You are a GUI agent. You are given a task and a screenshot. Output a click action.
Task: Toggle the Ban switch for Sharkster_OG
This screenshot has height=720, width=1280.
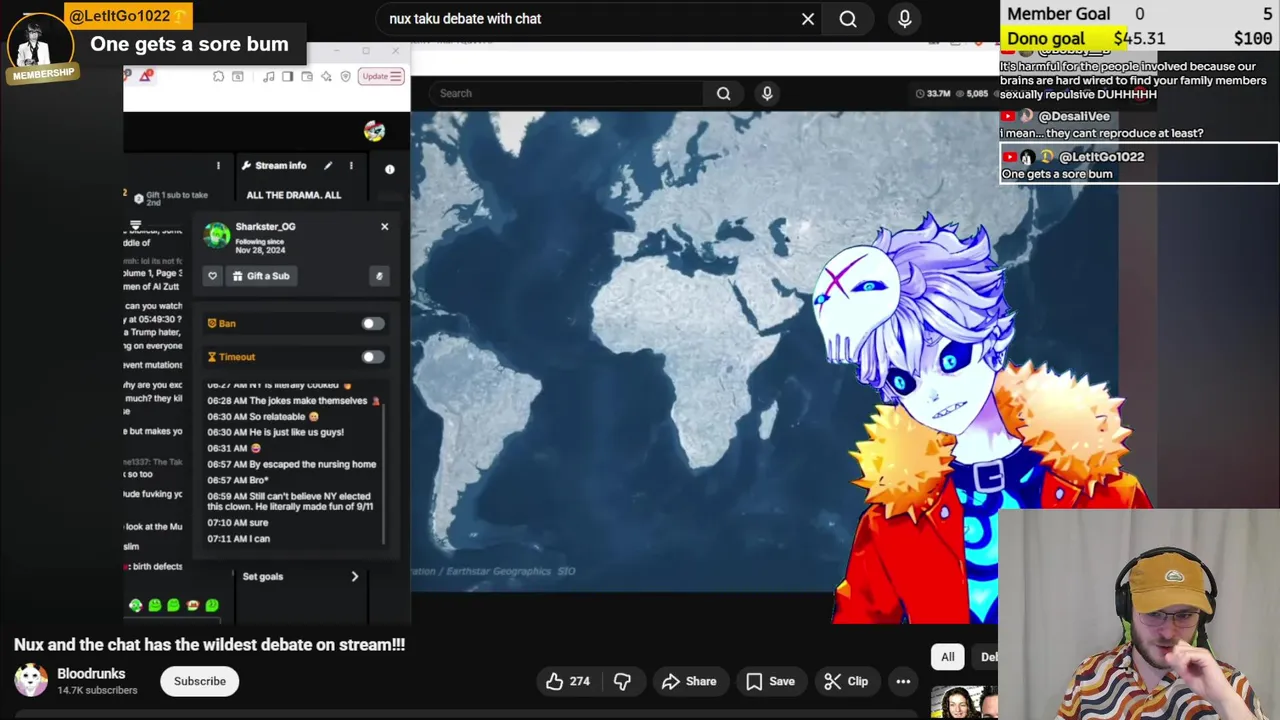coord(372,323)
